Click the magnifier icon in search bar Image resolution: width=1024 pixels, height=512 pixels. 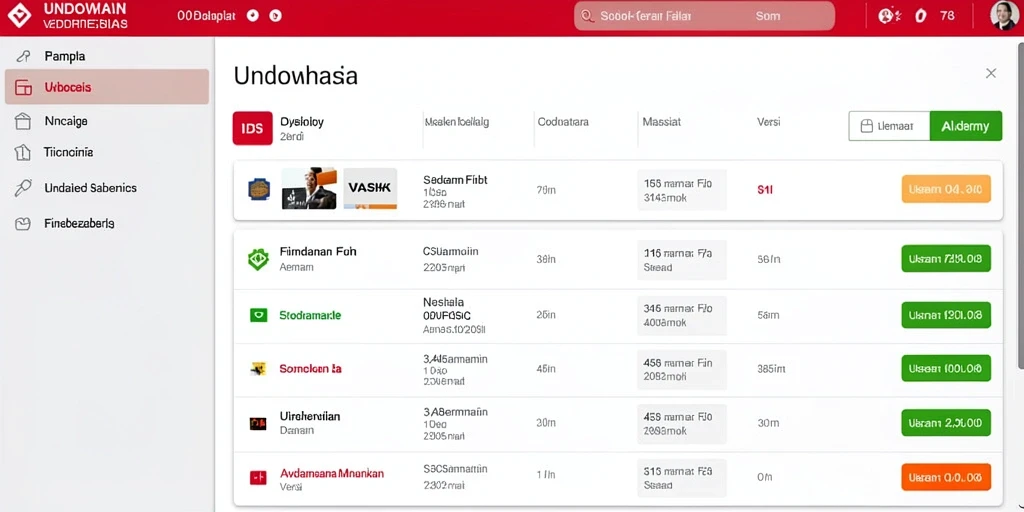click(x=587, y=16)
